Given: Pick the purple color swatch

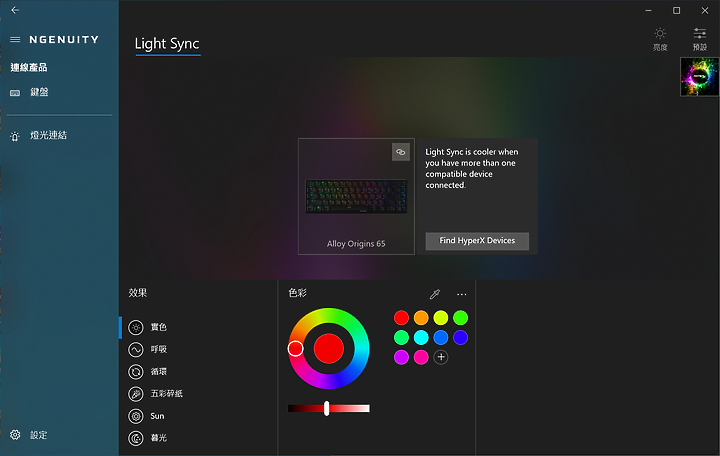Looking at the screenshot, I should tap(401, 357).
